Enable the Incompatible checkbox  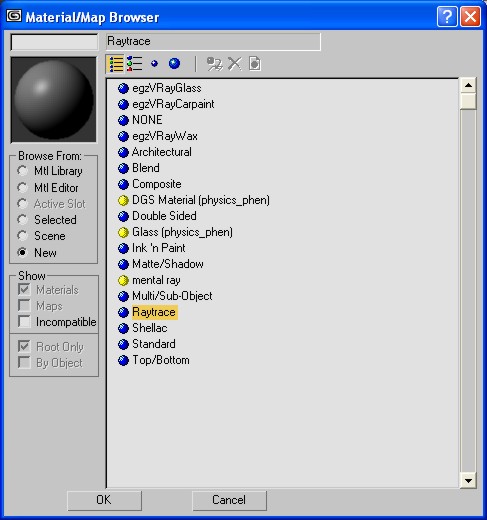pos(24,322)
